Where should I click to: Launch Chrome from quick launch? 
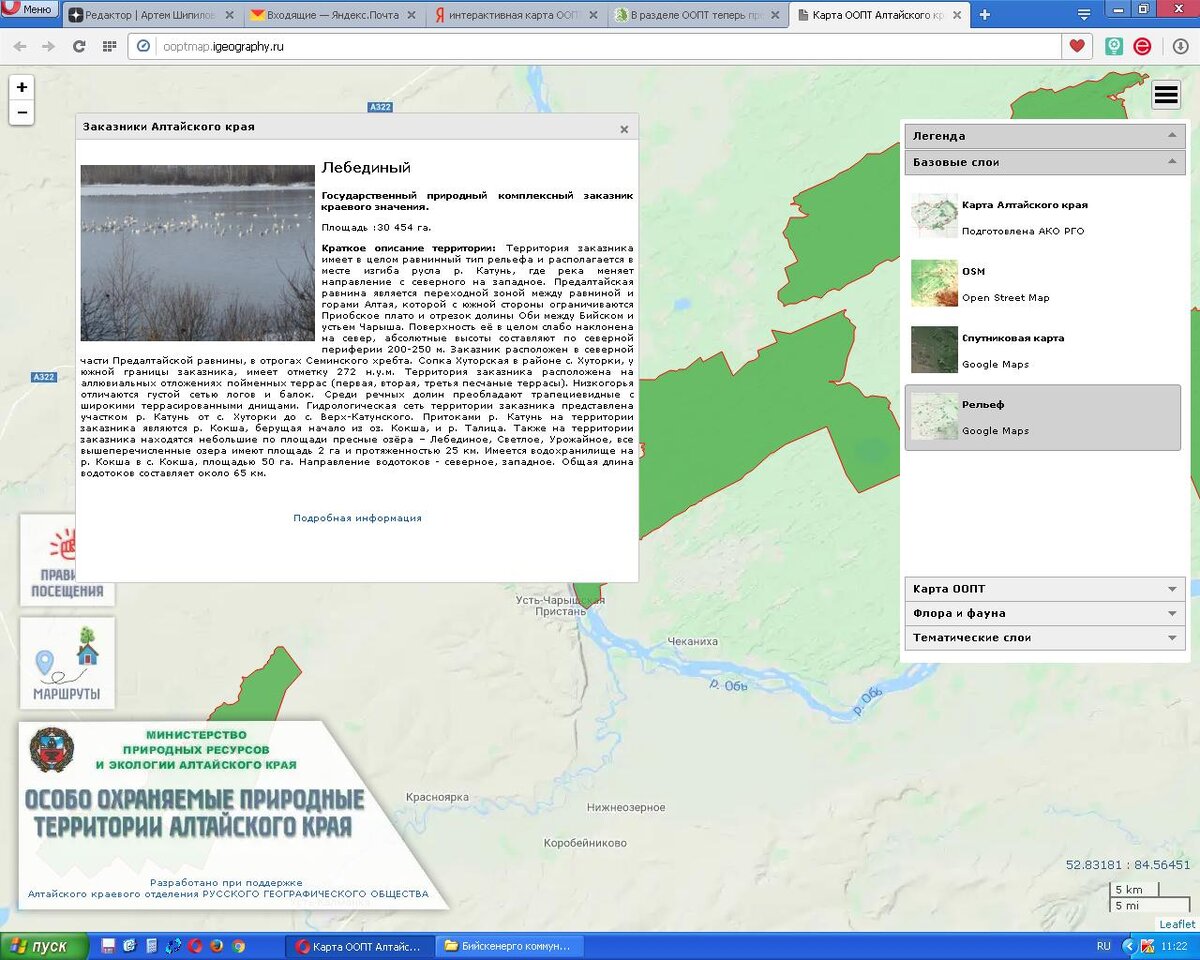pos(239,946)
